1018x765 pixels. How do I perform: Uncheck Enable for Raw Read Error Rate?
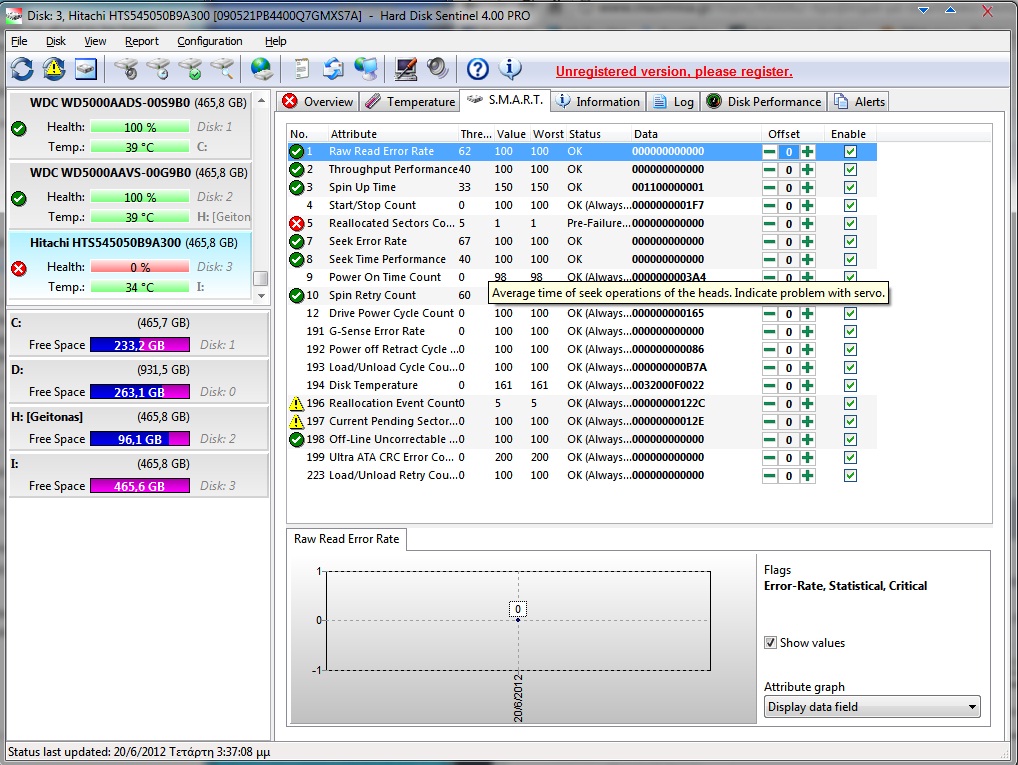(850, 151)
